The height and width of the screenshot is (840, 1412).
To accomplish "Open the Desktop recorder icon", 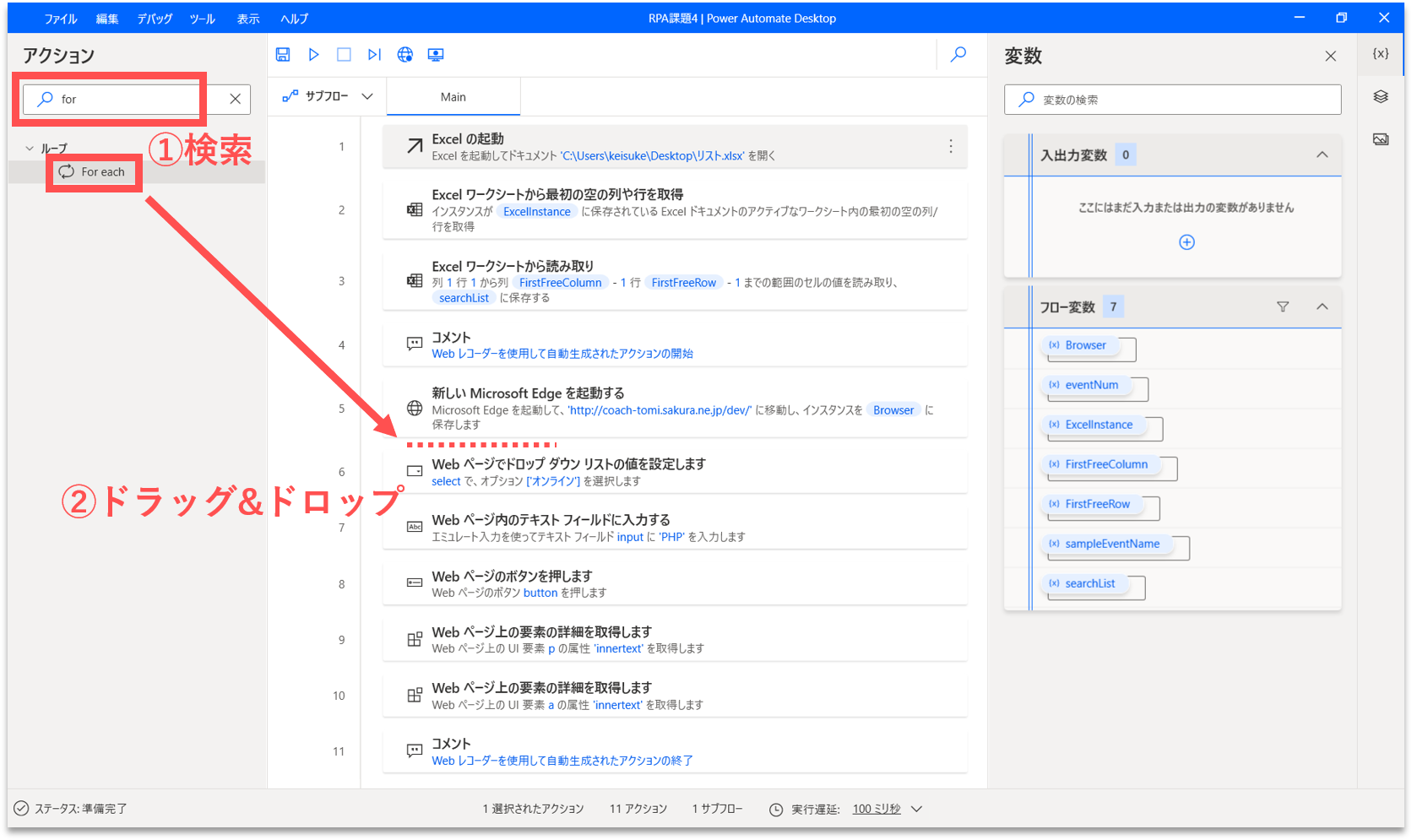I will click(436, 55).
